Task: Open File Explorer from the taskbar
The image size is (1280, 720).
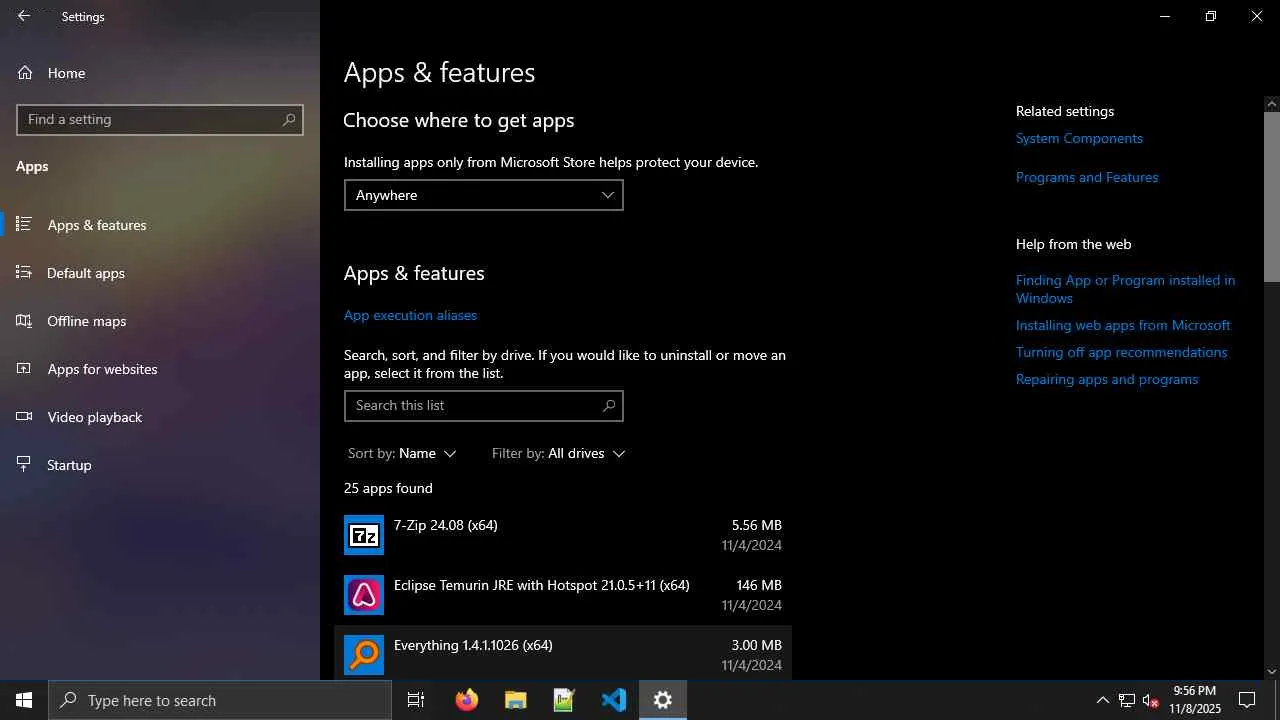Action: [x=516, y=700]
